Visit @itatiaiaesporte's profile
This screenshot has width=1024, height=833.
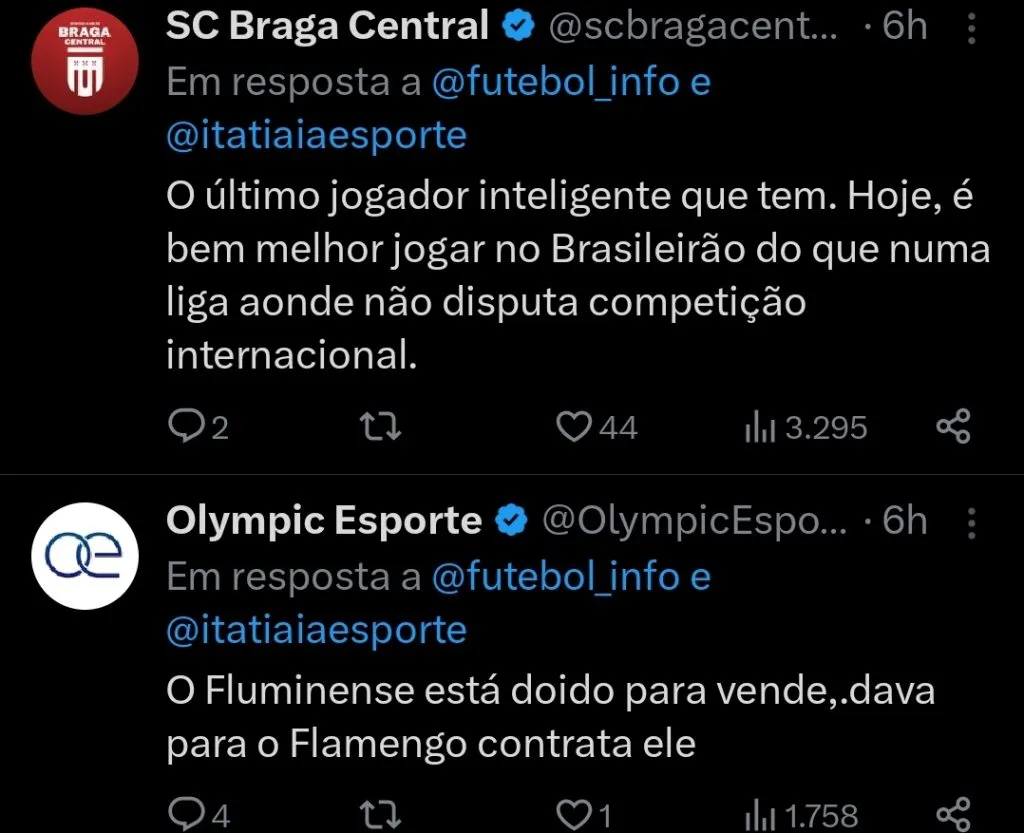[315, 135]
